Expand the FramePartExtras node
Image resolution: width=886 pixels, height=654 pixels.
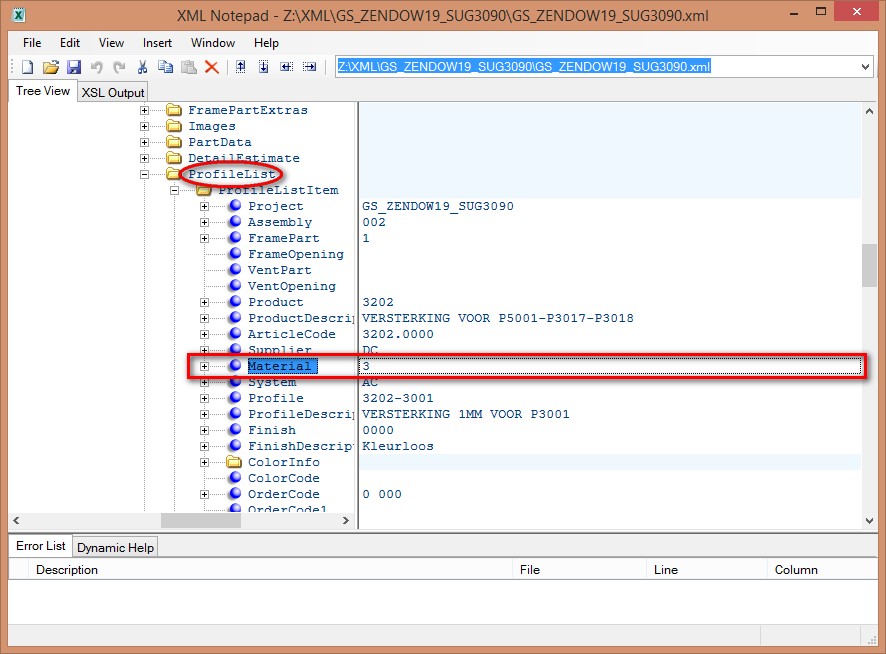coord(145,110)
